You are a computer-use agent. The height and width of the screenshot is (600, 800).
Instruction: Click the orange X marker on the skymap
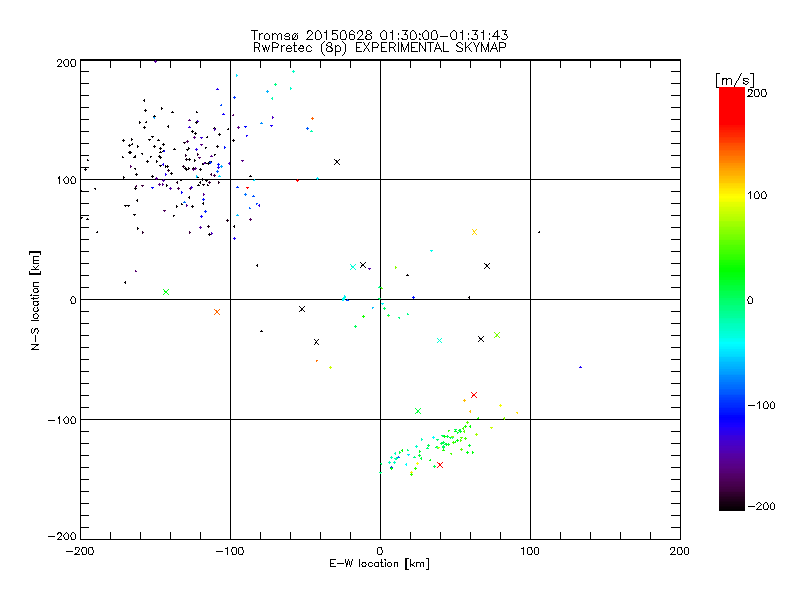[x=217, y=312]
